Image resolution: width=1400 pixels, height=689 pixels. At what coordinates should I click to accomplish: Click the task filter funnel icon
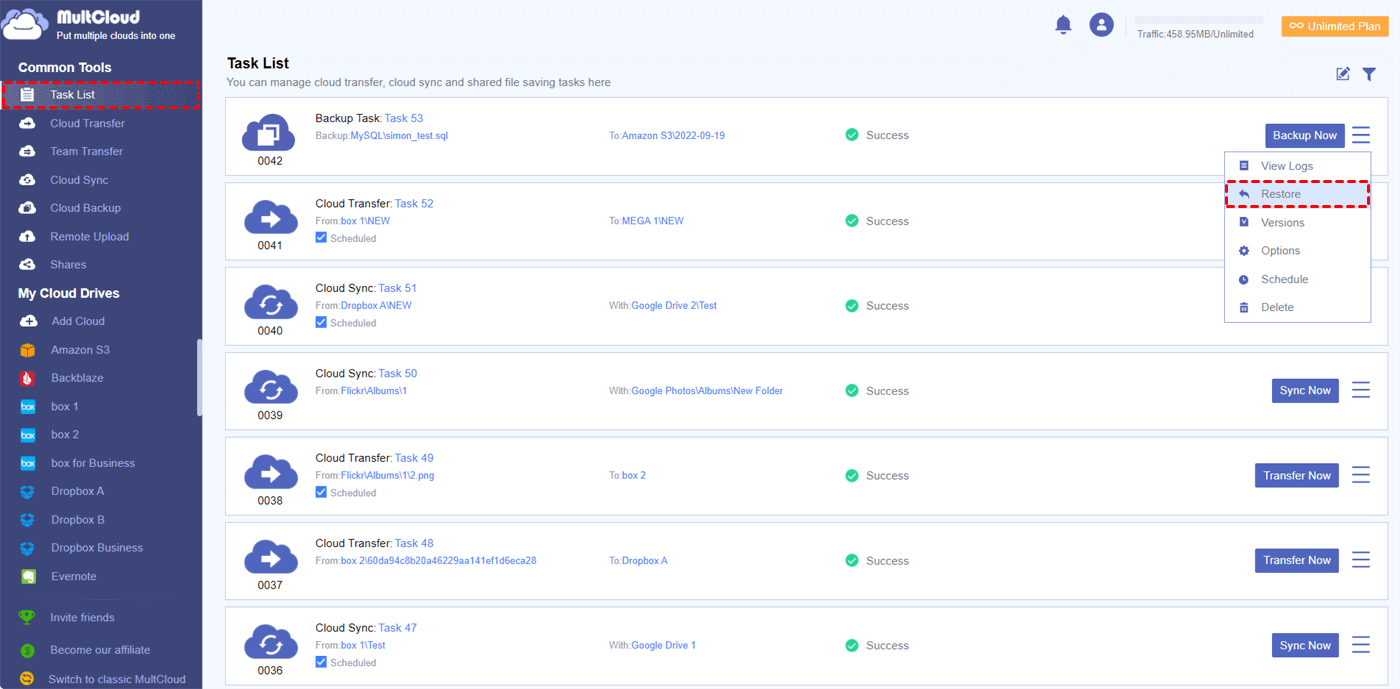click(x=1369, y=74)
